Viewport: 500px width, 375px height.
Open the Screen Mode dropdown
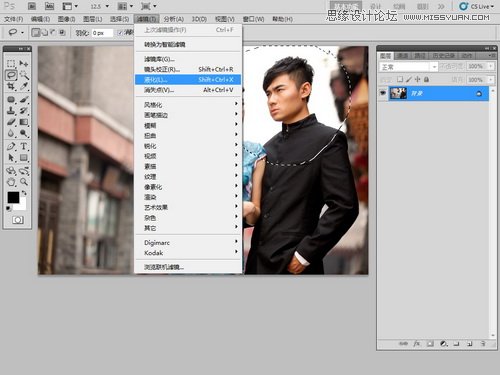tap(149, 6)
